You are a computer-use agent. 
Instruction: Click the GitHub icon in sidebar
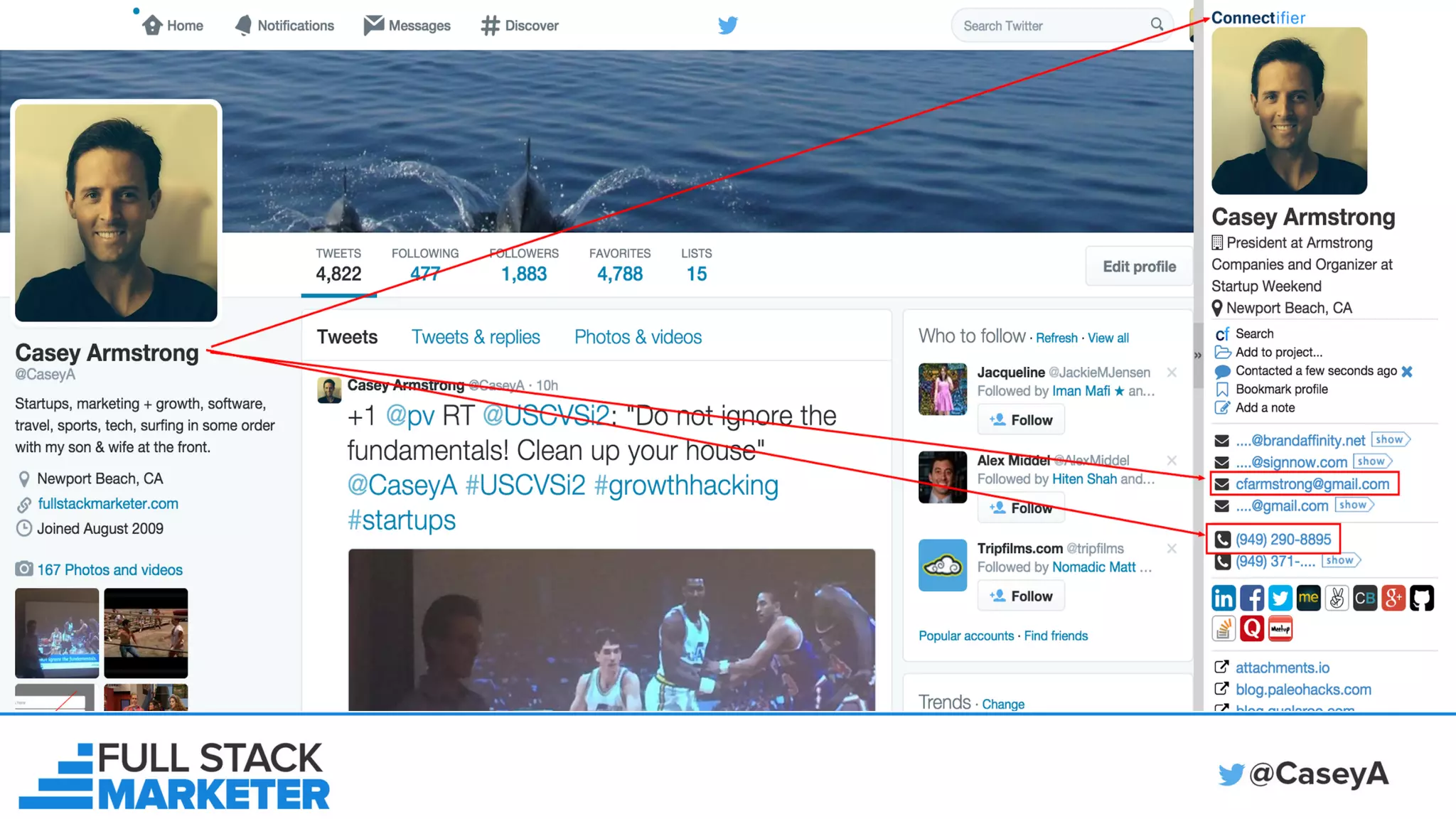click(1422, 598)
